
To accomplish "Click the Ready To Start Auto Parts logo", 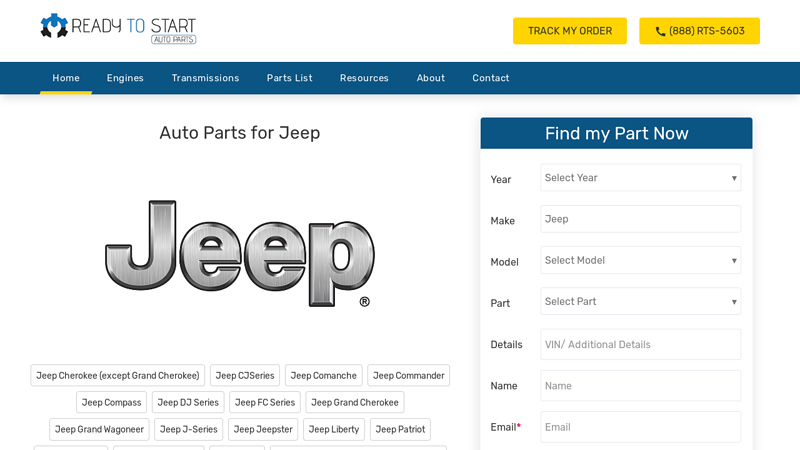I will (x=118, y=28).
